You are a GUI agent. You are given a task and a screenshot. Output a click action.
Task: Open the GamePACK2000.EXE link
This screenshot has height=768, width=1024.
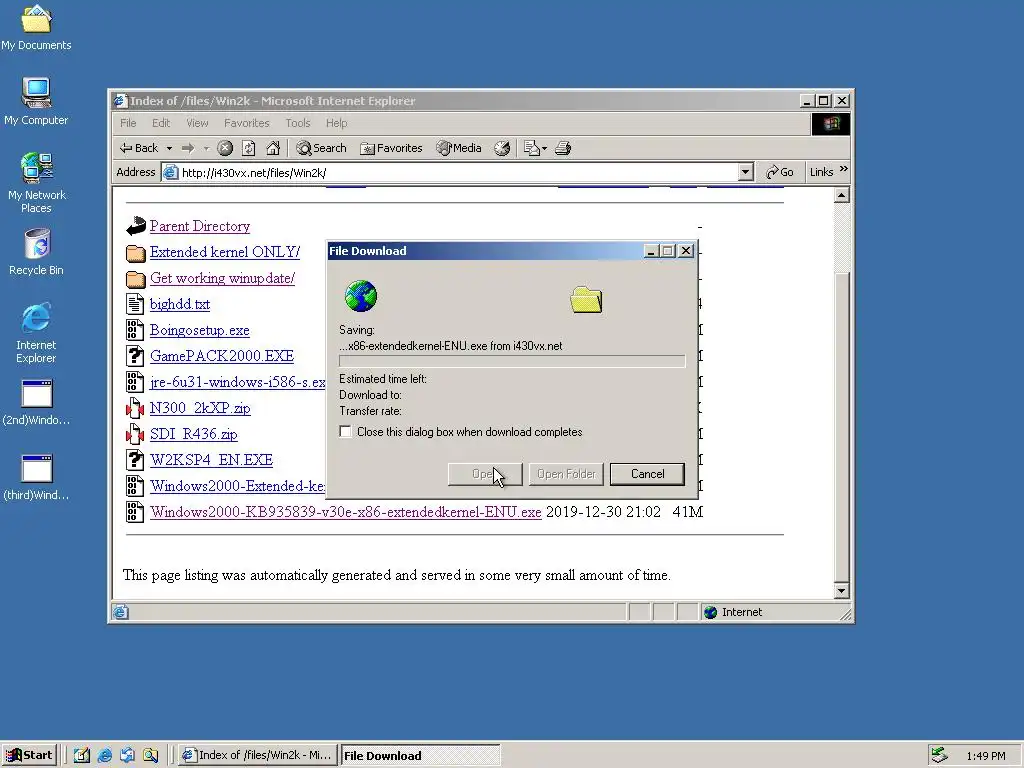click(x=222, y=356)
